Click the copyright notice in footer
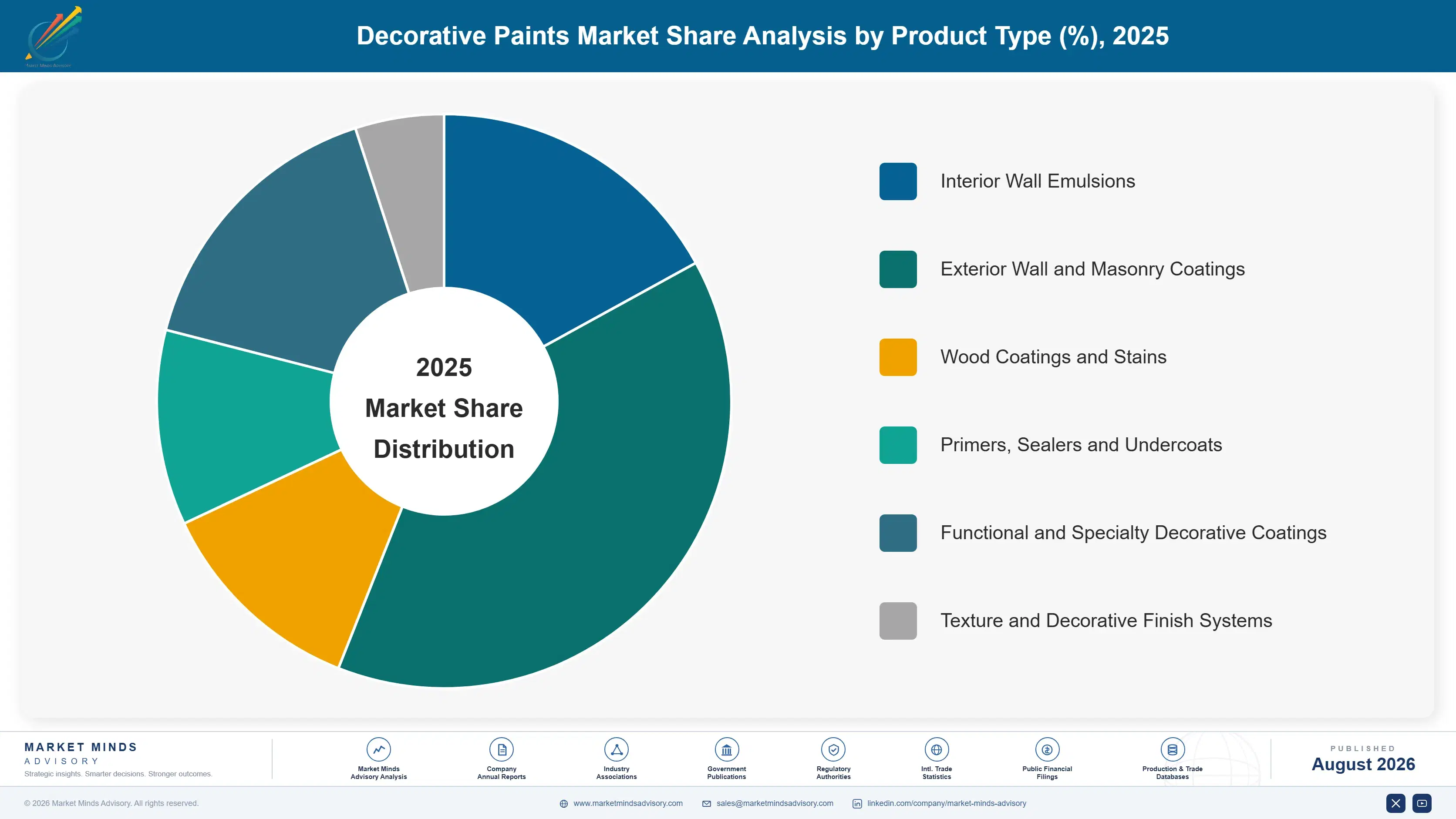Image resolution: width=1456 pixels, height=819 pixels. click(x=111, y=803)
